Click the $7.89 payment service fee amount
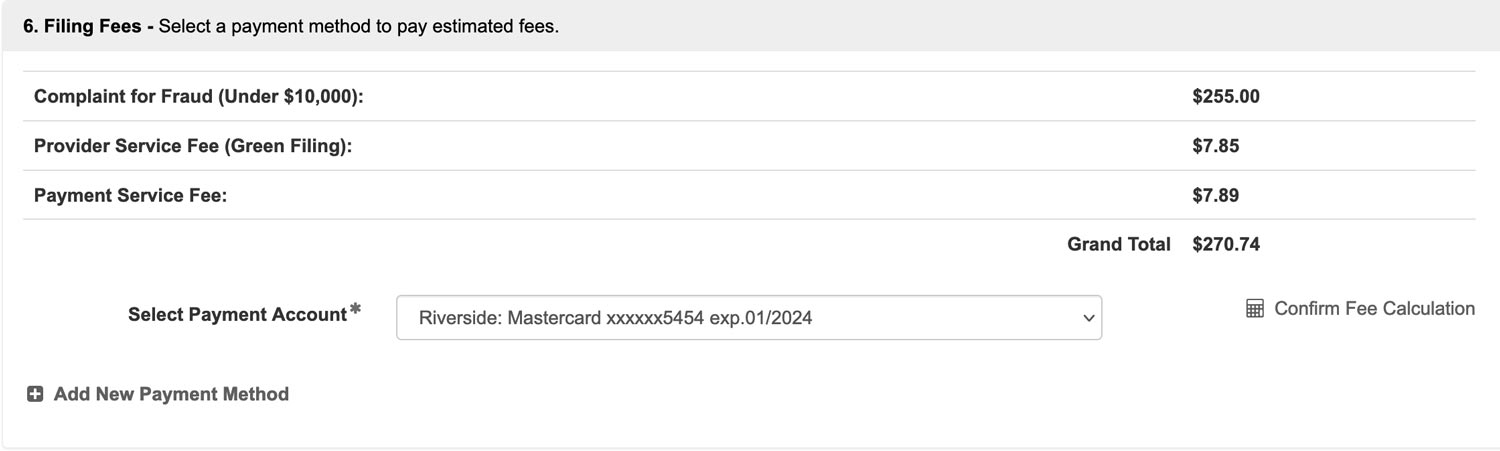1500x451 pixels. click(1216, 196)
